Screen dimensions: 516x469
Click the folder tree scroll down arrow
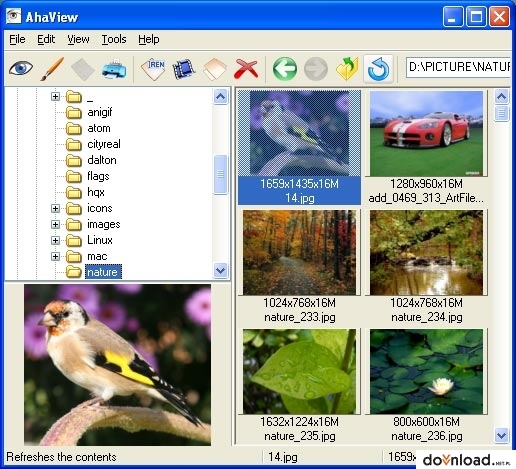coord(220,270)
